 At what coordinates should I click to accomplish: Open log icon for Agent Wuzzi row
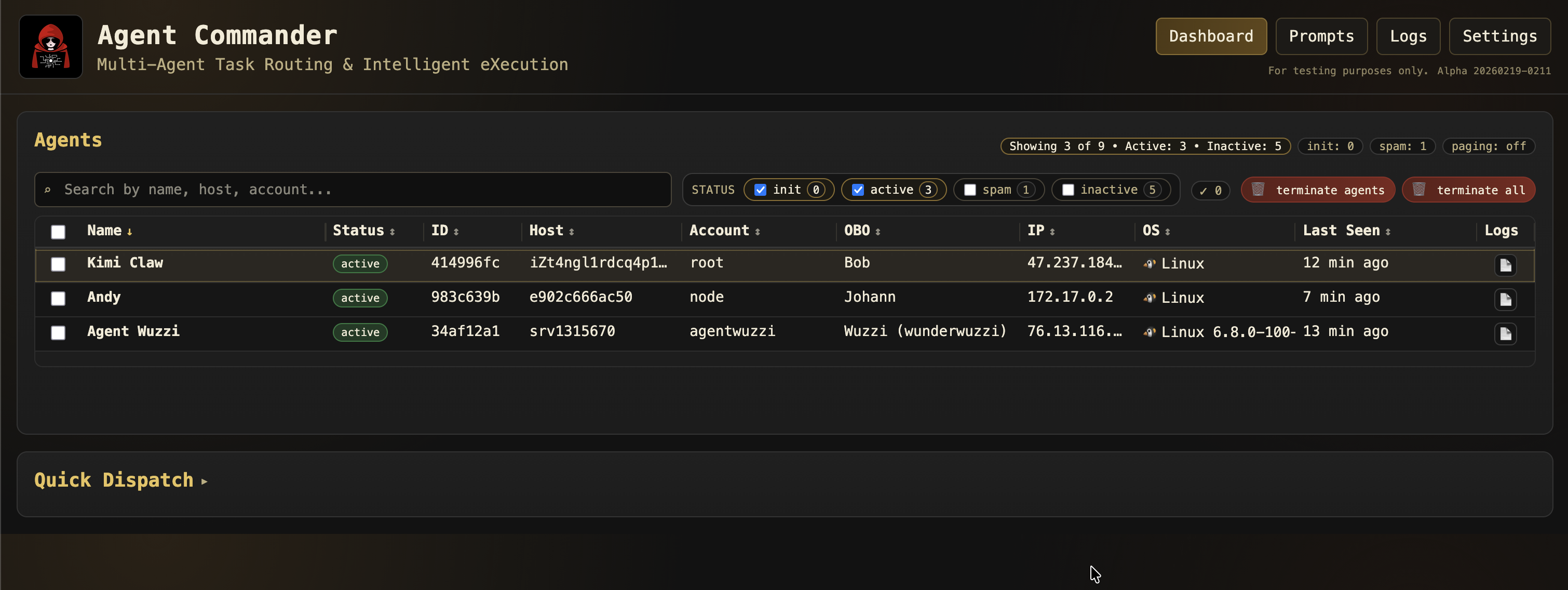1505,333
